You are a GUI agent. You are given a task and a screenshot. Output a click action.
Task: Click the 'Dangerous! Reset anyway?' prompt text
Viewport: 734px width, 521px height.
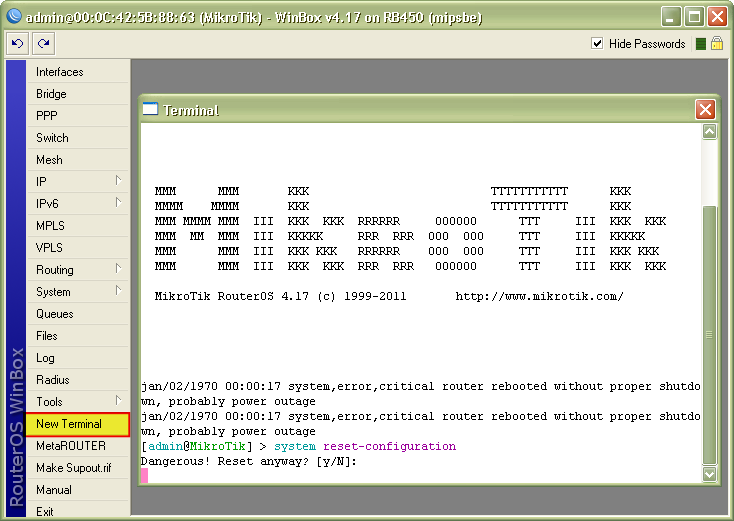[225, 462]
